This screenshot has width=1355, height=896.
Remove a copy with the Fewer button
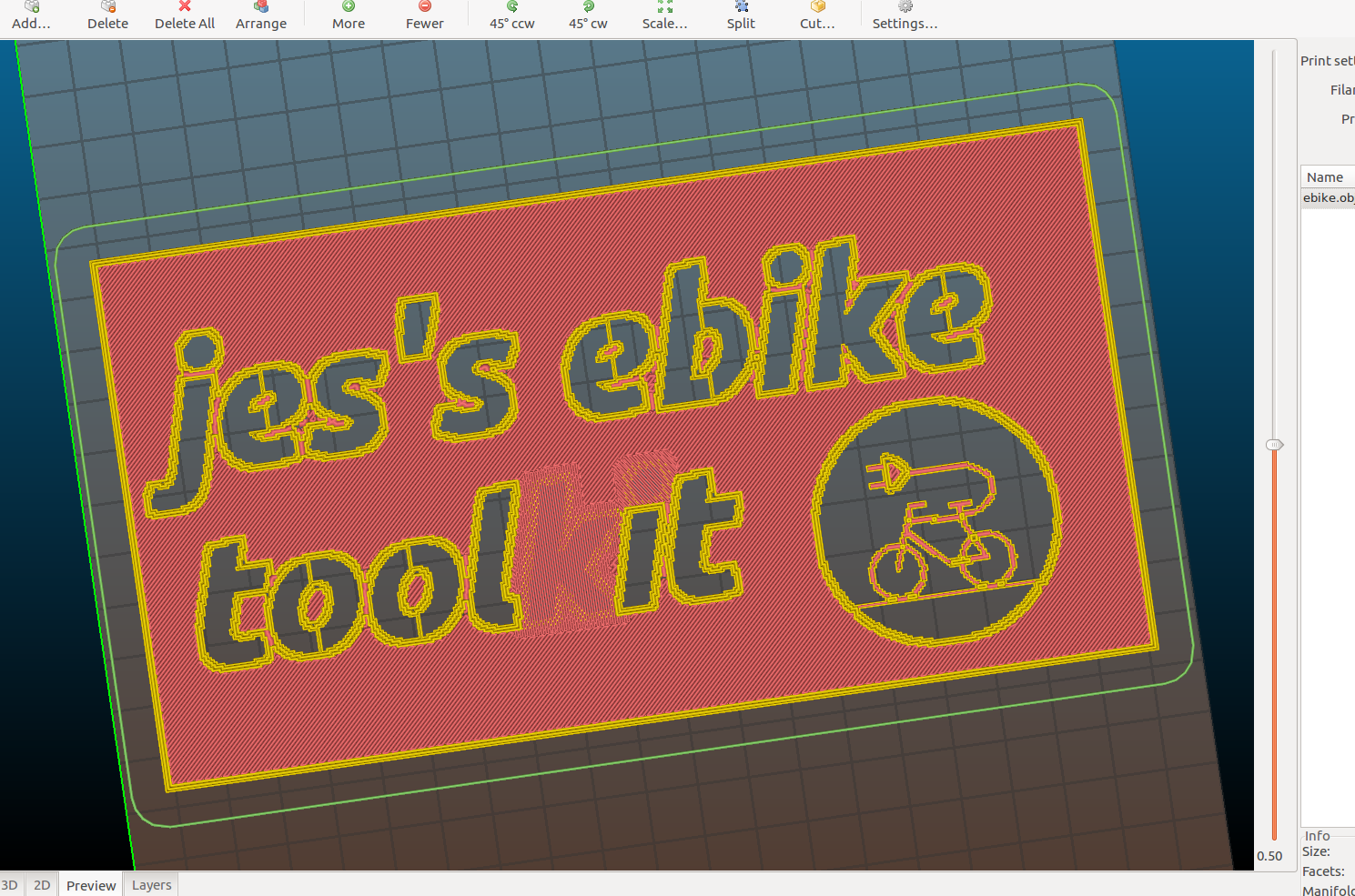click(425, 15)
